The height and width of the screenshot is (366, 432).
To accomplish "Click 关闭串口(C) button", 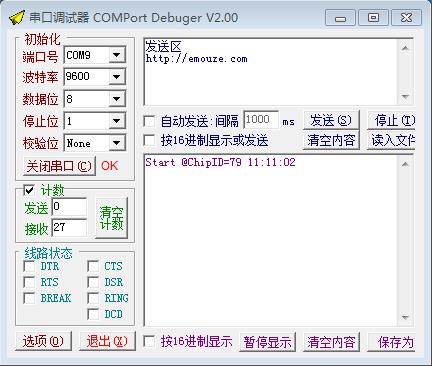I will [59, 166].
